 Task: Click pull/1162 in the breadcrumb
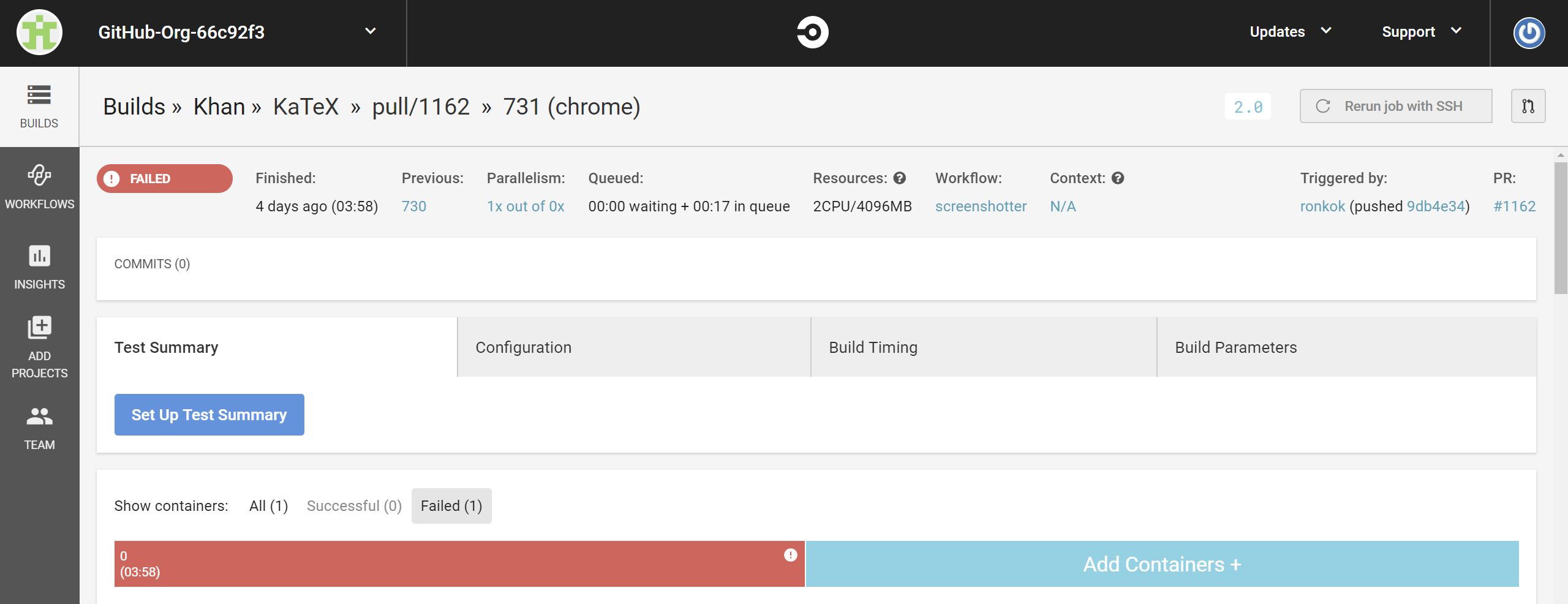point(421,107)
